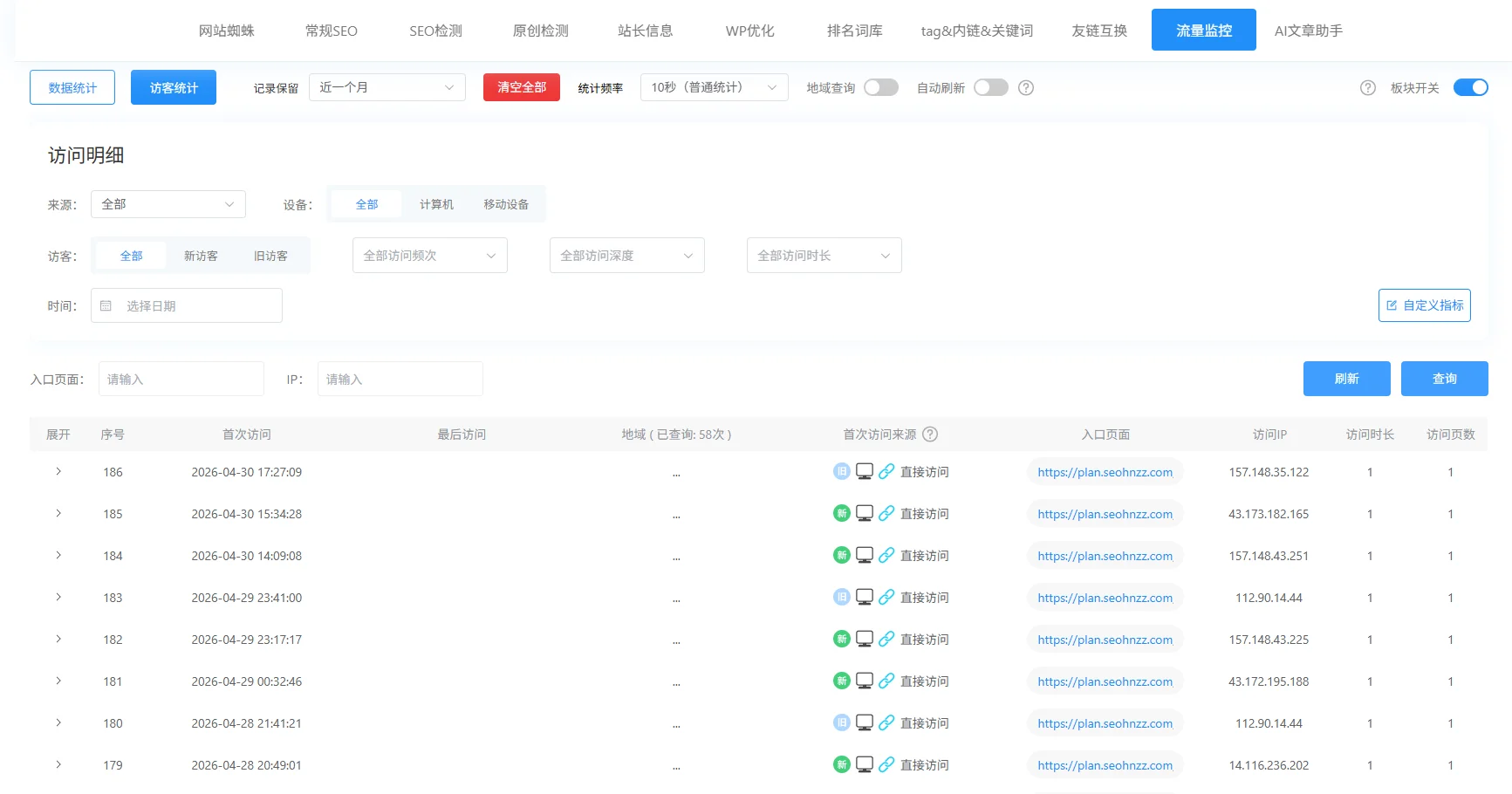
Task: Turn on the 自动刷新 switch
Action: (x=991, y=87)
